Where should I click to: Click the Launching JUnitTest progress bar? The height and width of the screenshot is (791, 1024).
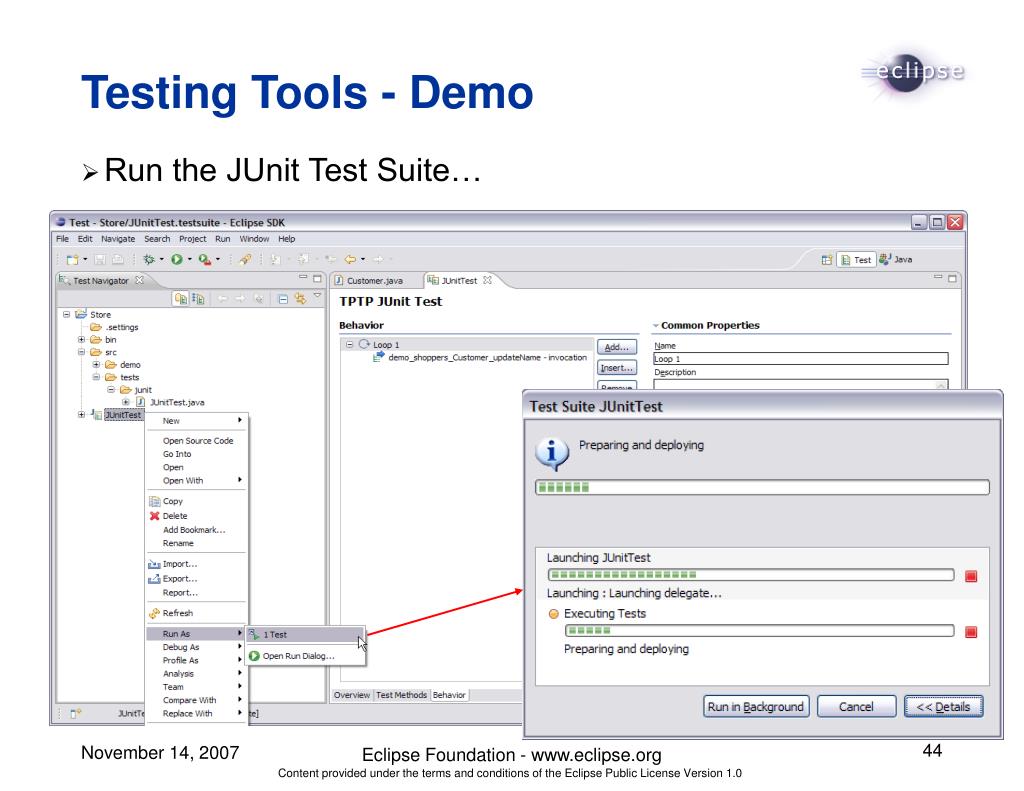[x=751, y=575]
